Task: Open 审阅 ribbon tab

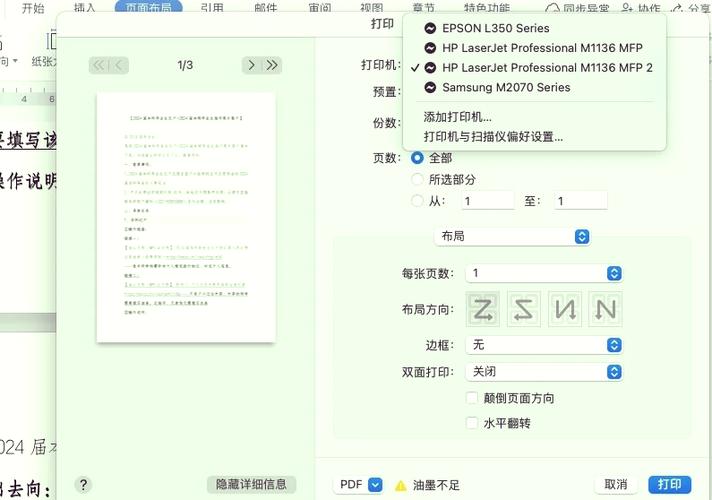Action: pyautogui.click(x=320, y=8)
